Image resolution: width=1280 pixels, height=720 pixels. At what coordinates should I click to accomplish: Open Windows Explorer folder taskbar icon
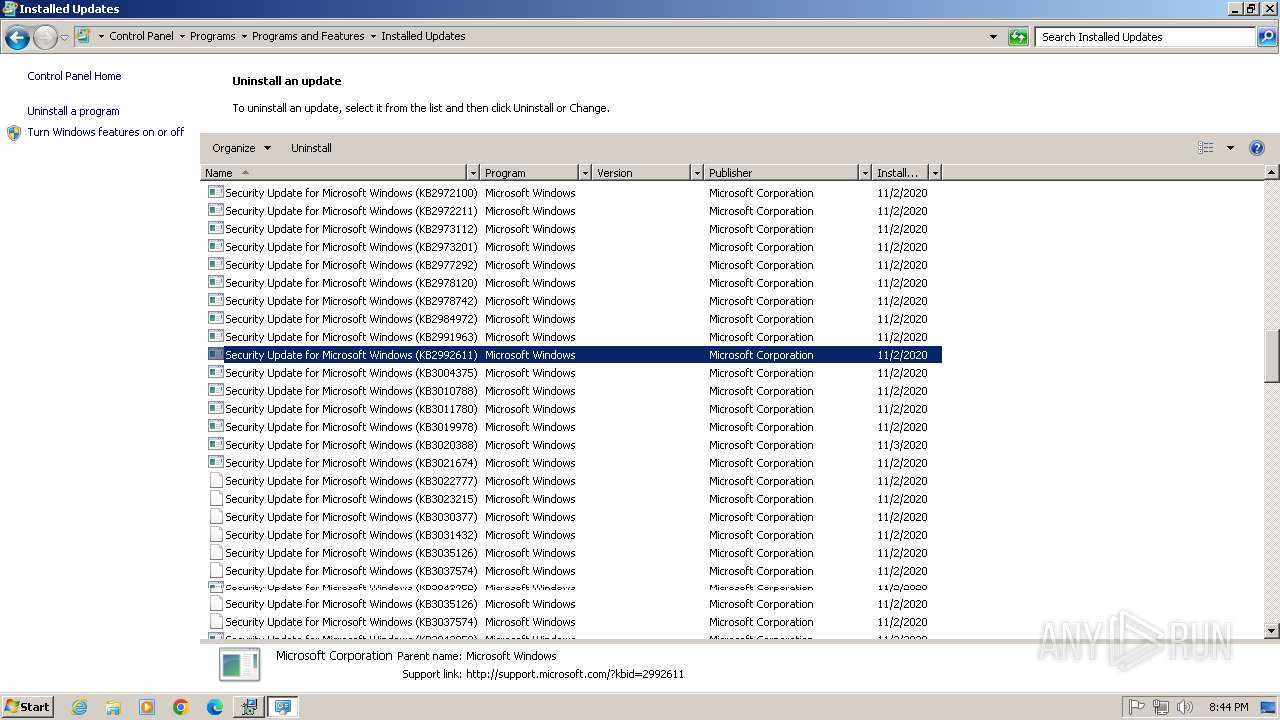point(113,707)
